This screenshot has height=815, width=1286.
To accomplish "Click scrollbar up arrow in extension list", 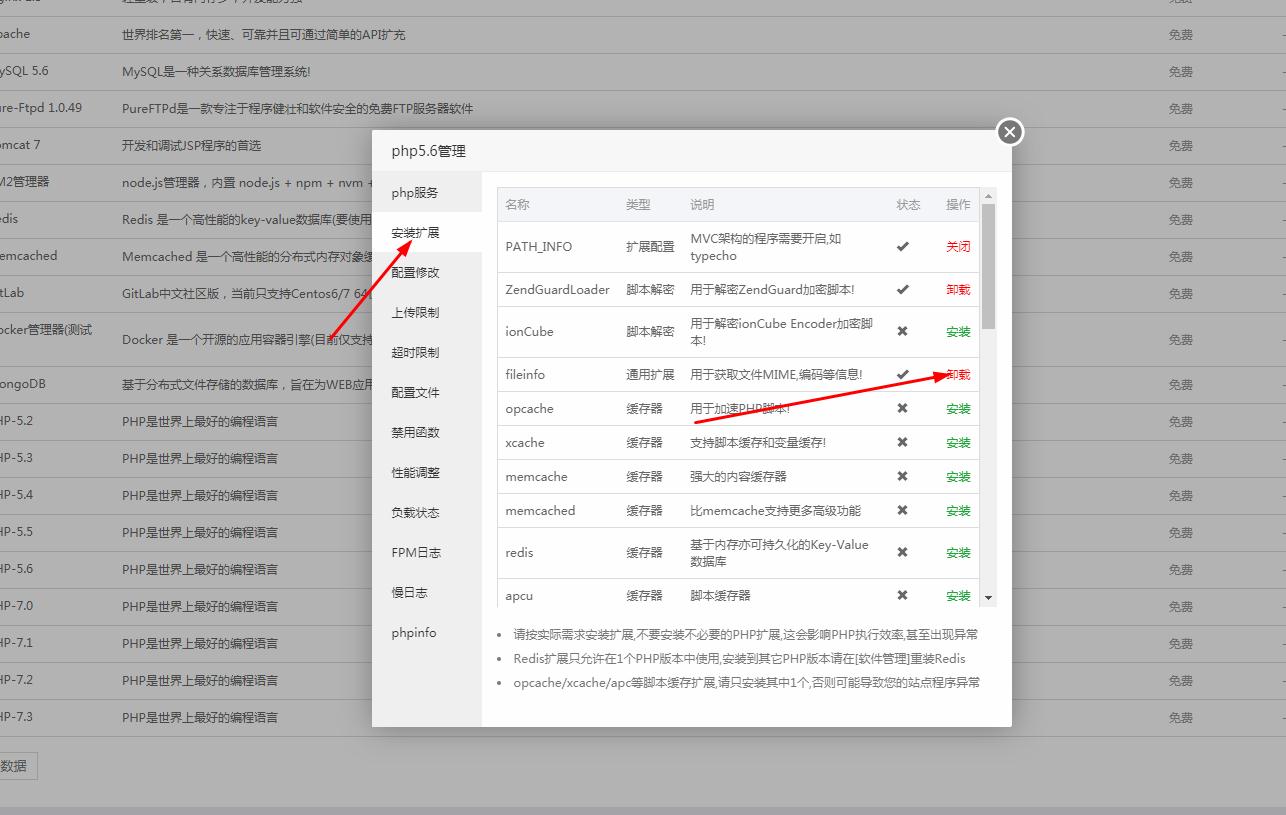I will point(988,197).
